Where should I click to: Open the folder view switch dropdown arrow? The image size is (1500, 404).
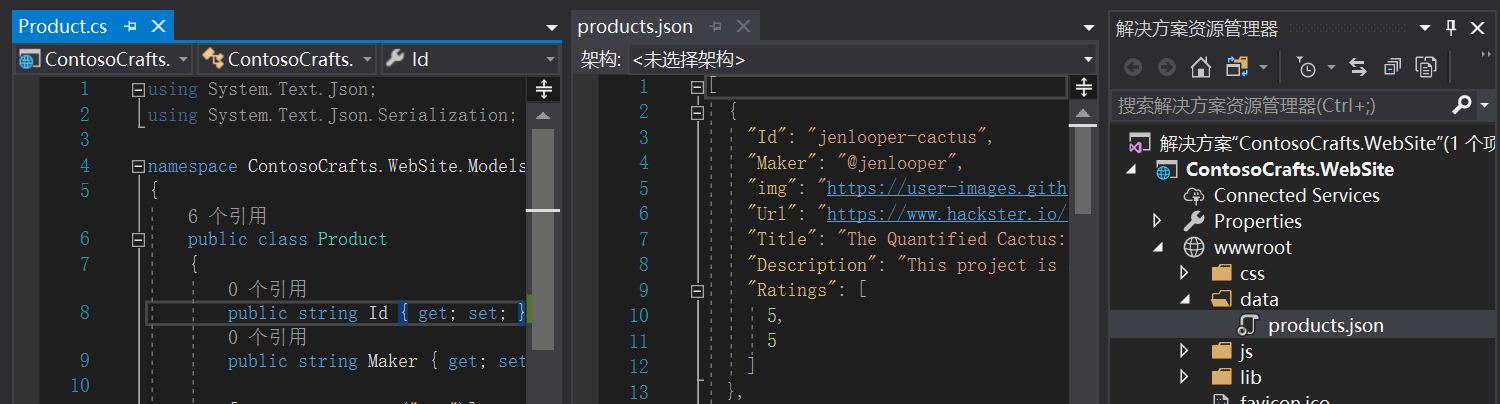point(1264,67)
